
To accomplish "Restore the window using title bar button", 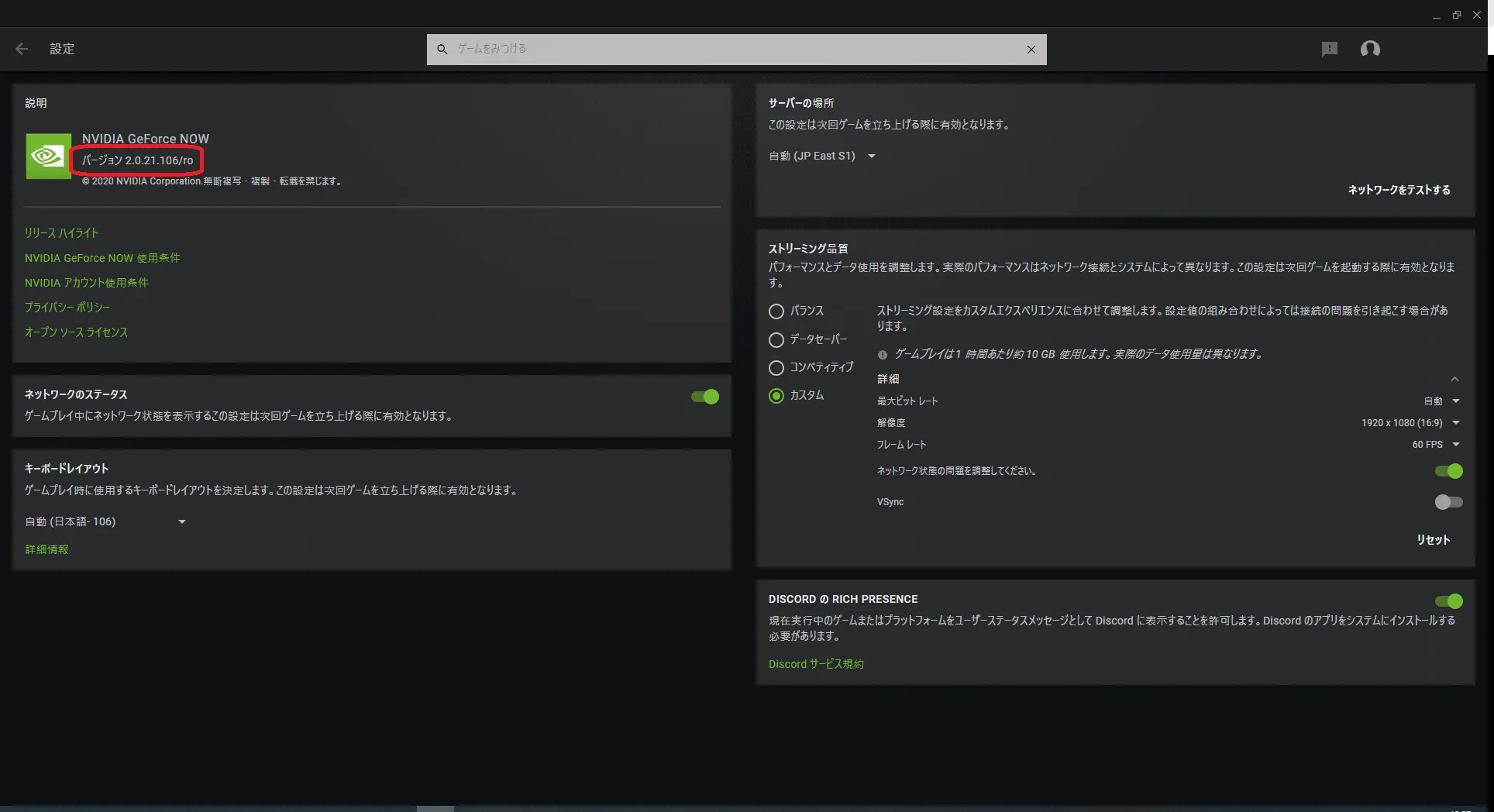I will (1456, 14).
